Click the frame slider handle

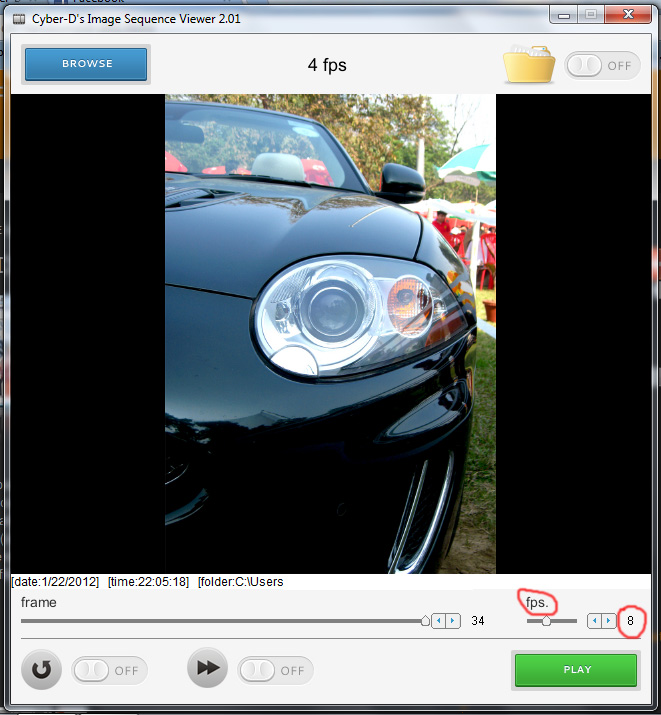pos(425,621)
